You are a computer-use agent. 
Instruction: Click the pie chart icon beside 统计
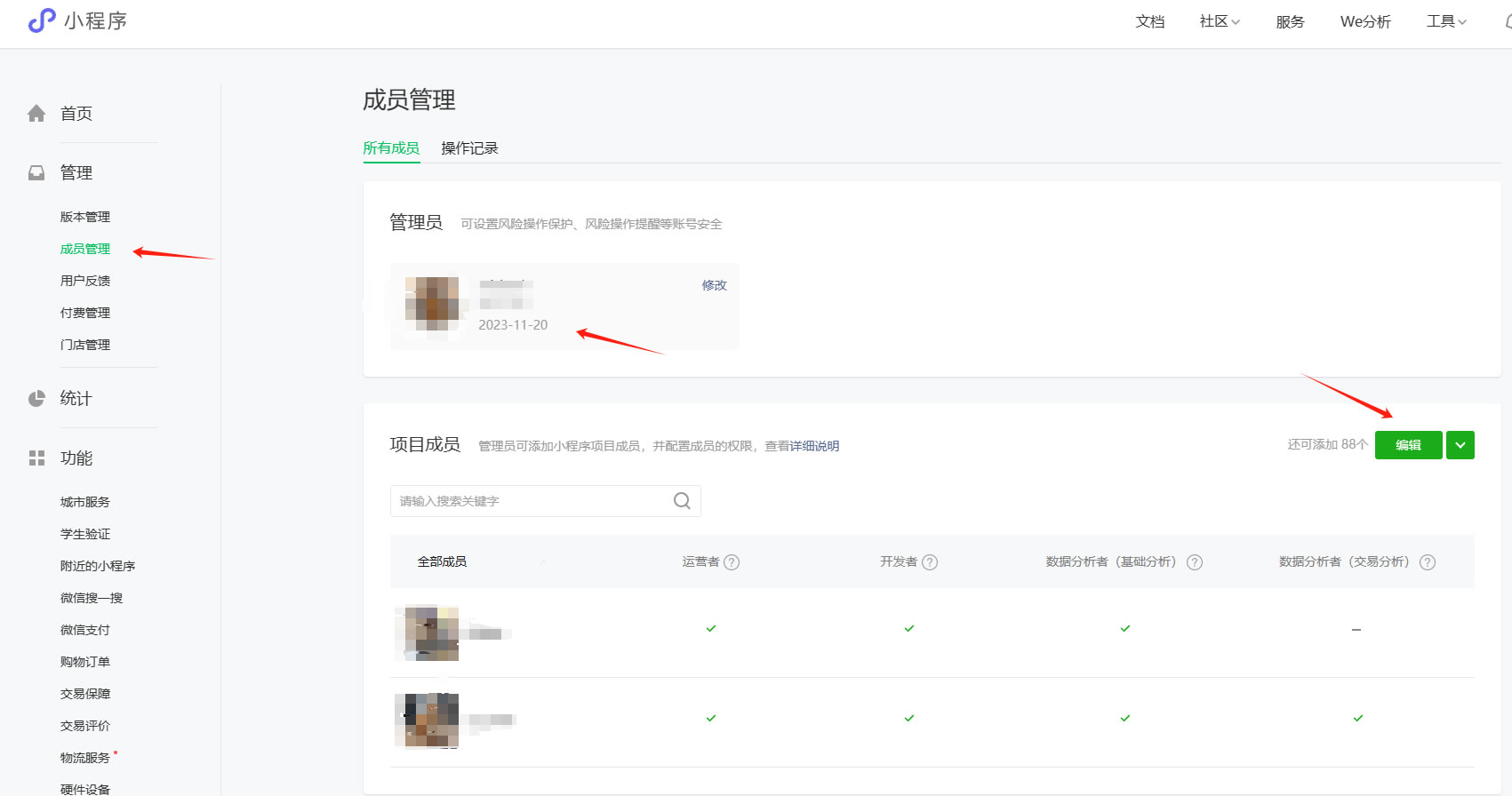tap(36, 399)
